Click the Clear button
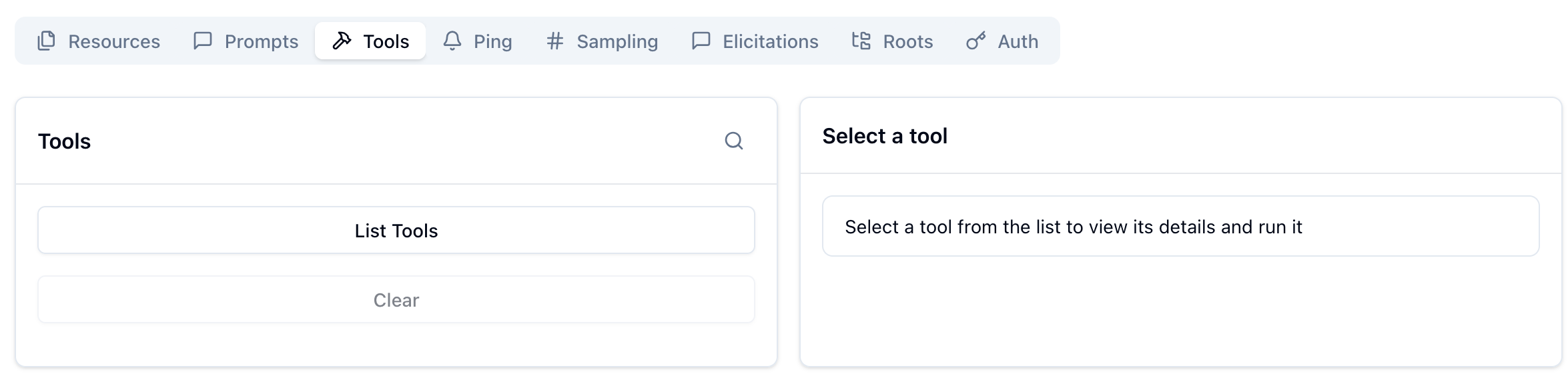 click(x=396, y=299)
